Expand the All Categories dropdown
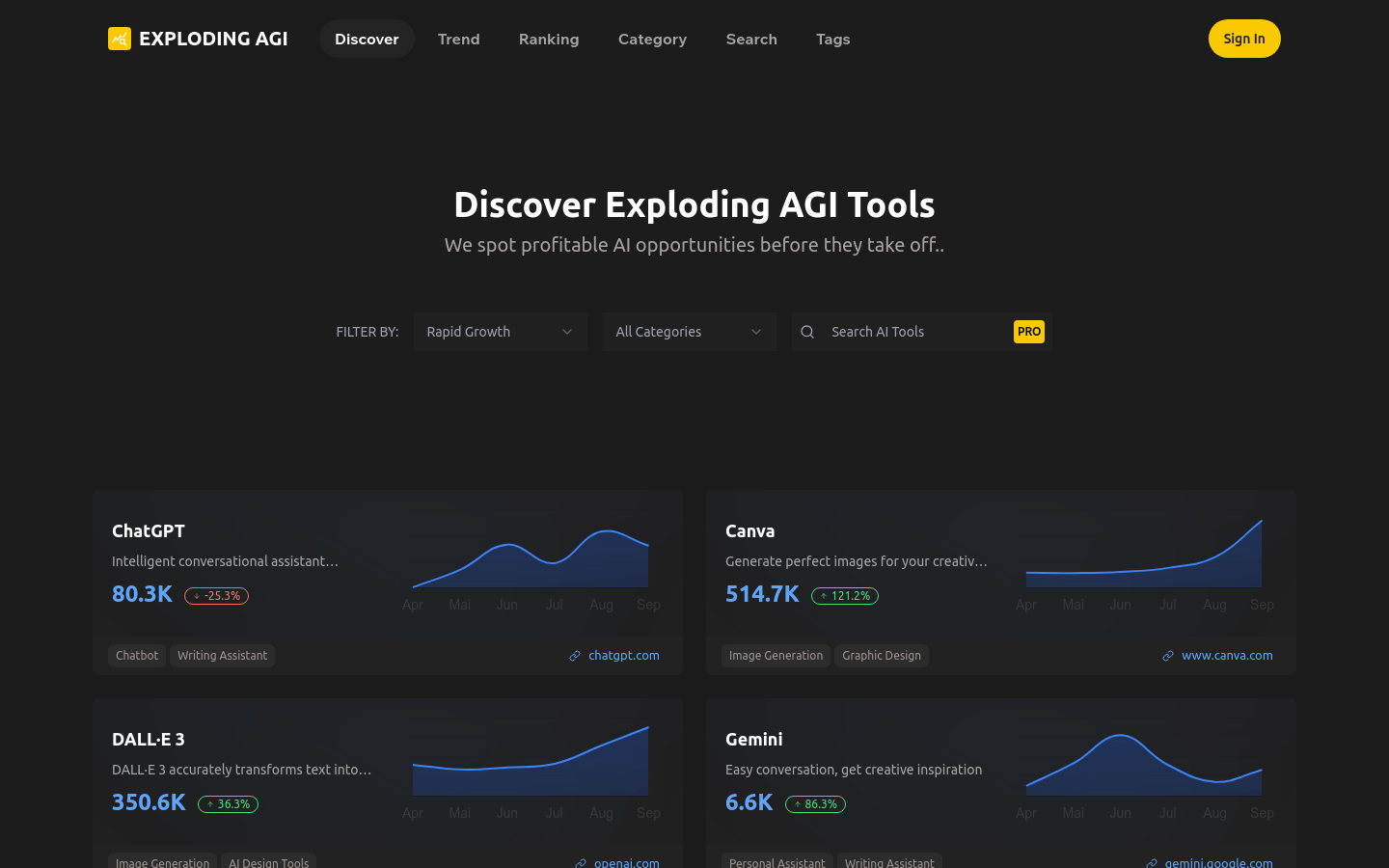 (689, 332)
